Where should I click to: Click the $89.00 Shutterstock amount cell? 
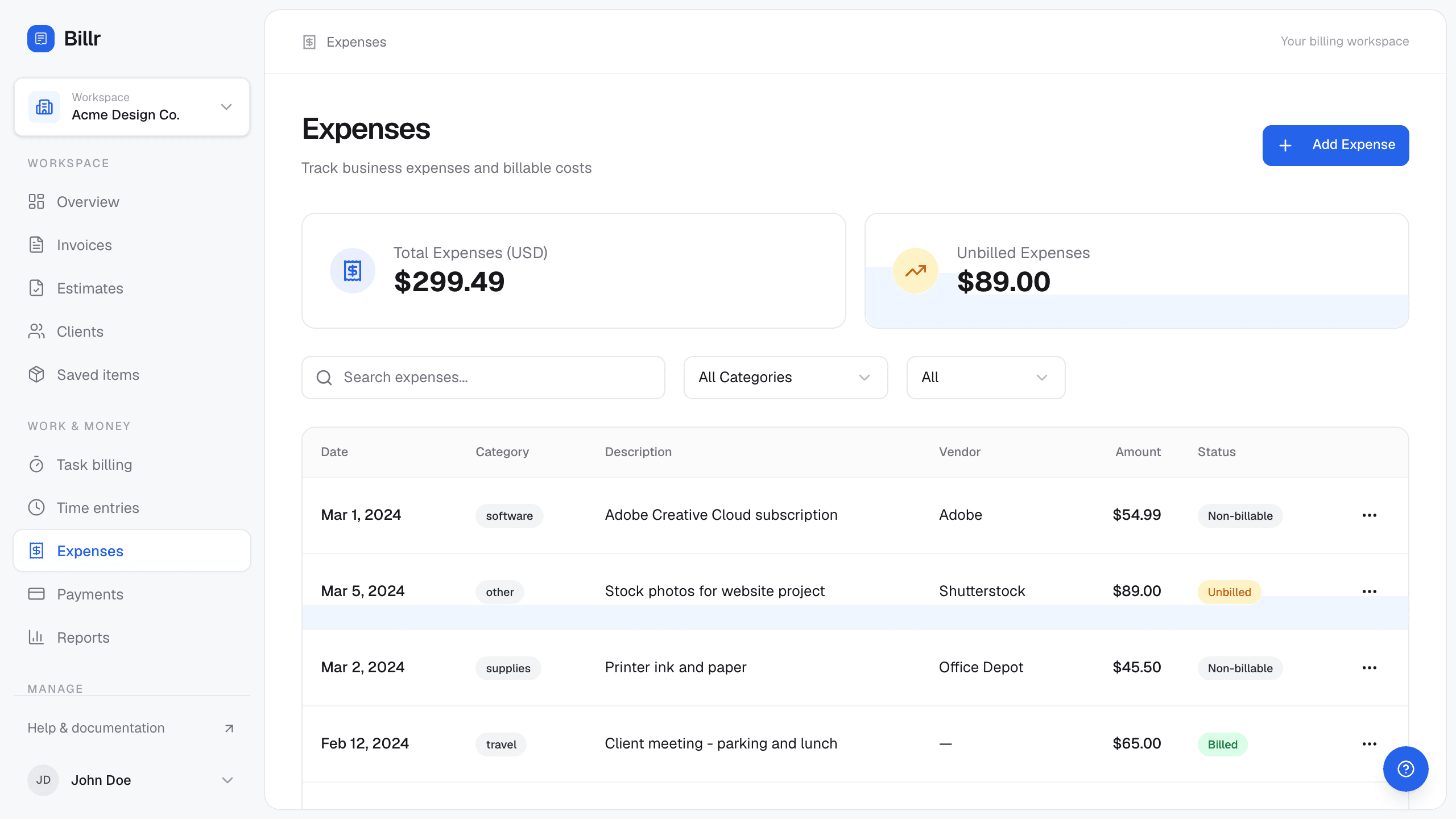click(x=1136, y=591)
